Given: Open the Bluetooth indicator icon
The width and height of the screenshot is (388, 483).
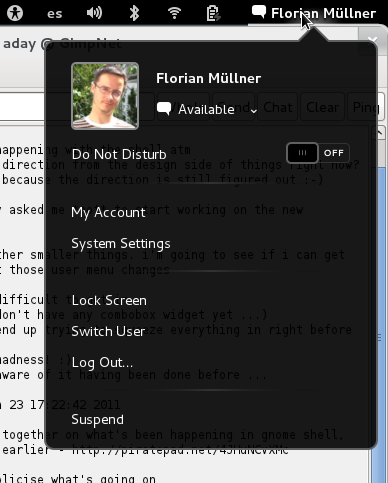Looking at the screenshot, I should (134, 13).
